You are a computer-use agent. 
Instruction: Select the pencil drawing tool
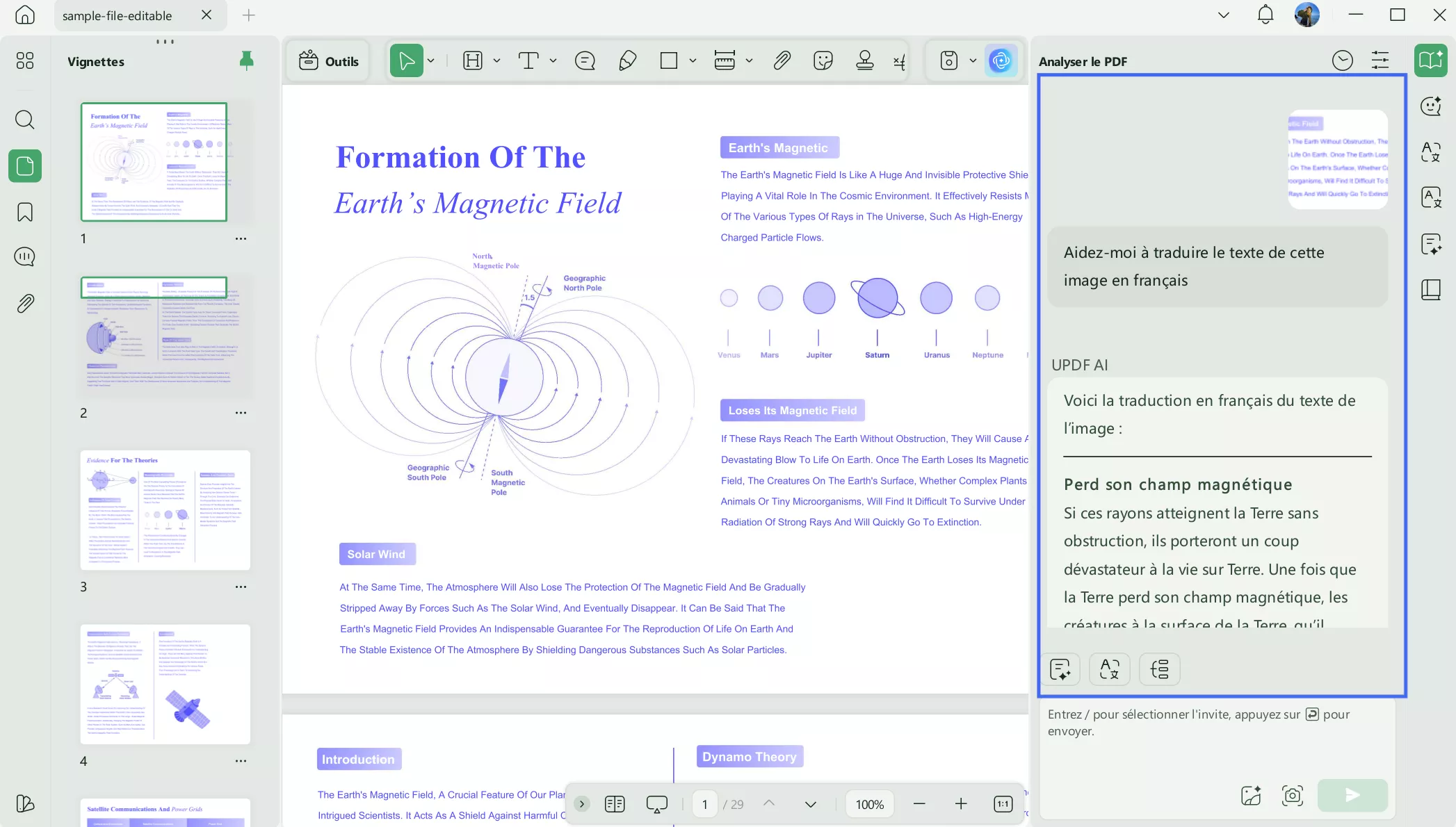pos(627,61)
